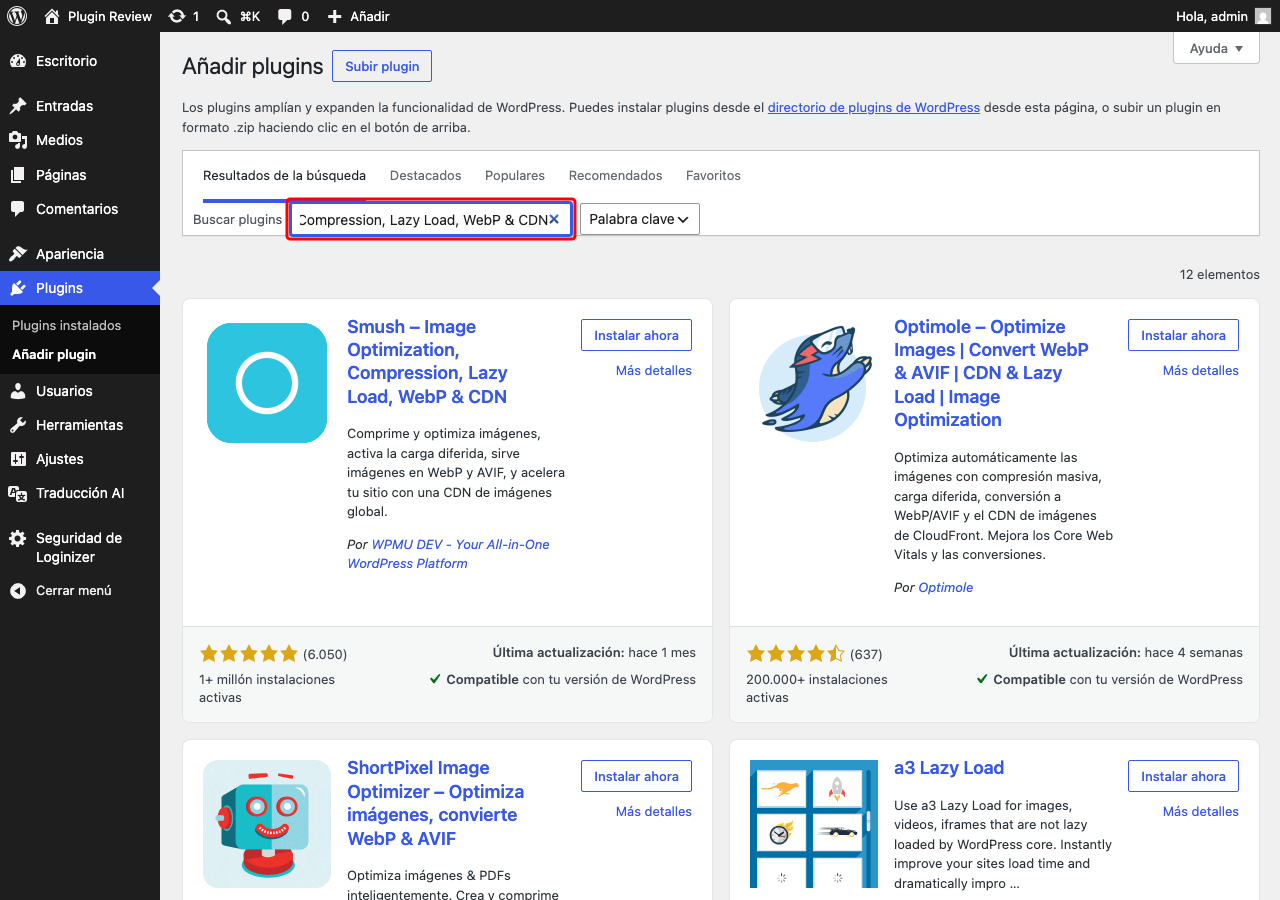Open the updates icon in admin bar

point(177,16)
